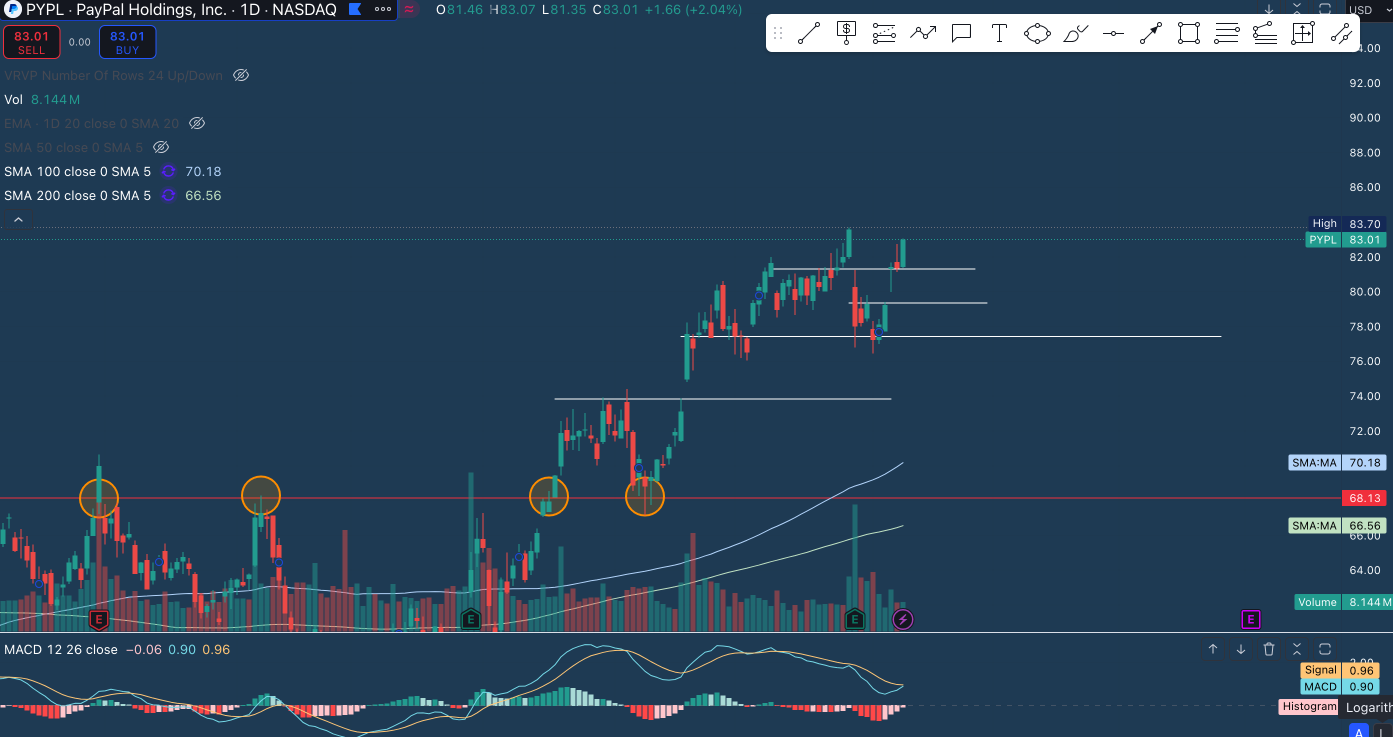The height and width of the screenshot is (737, 1393).
Task: Choose the measure range box tool
Action: point(1303,34)
